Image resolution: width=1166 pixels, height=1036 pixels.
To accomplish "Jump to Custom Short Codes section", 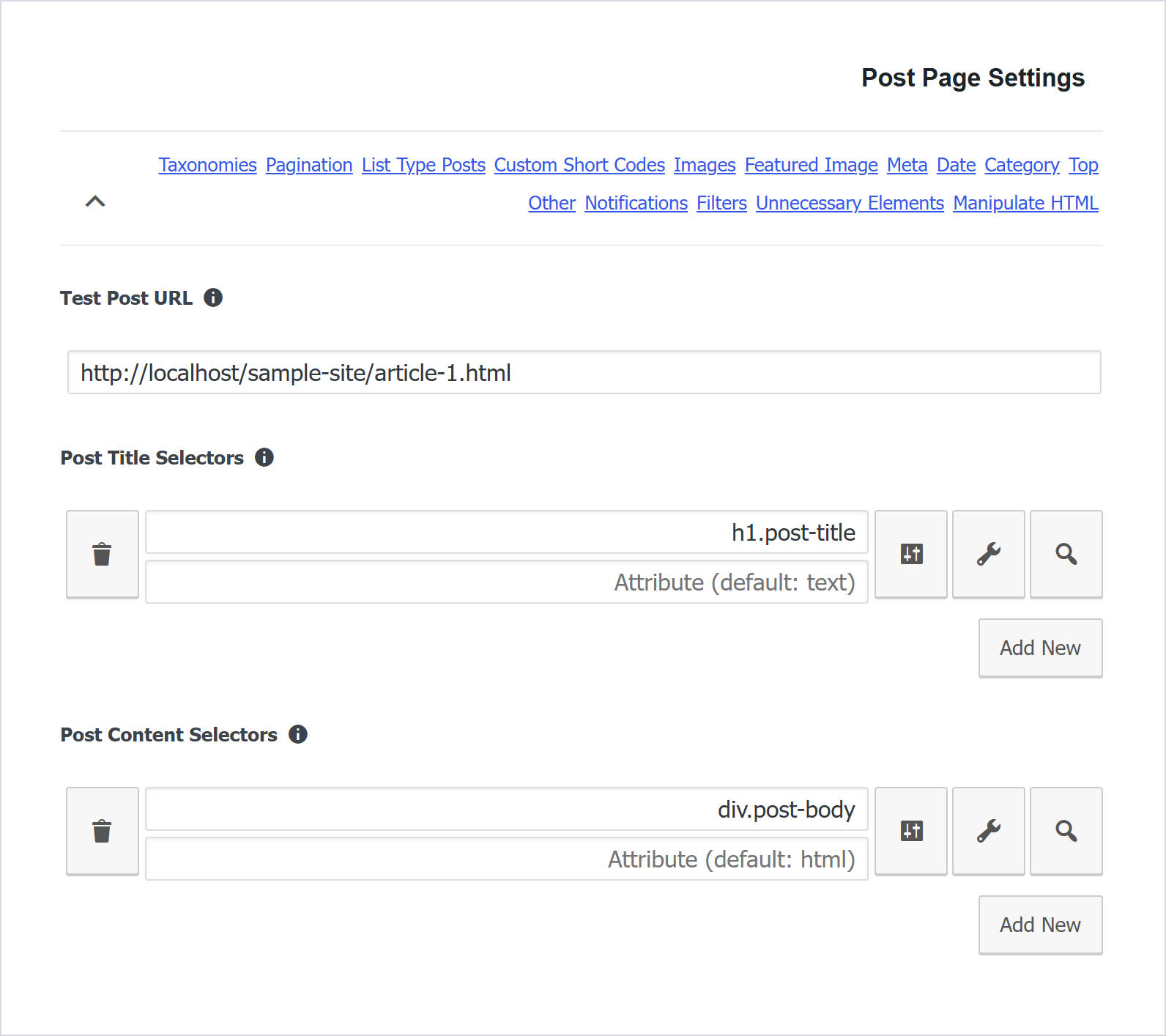I will 579,165.
